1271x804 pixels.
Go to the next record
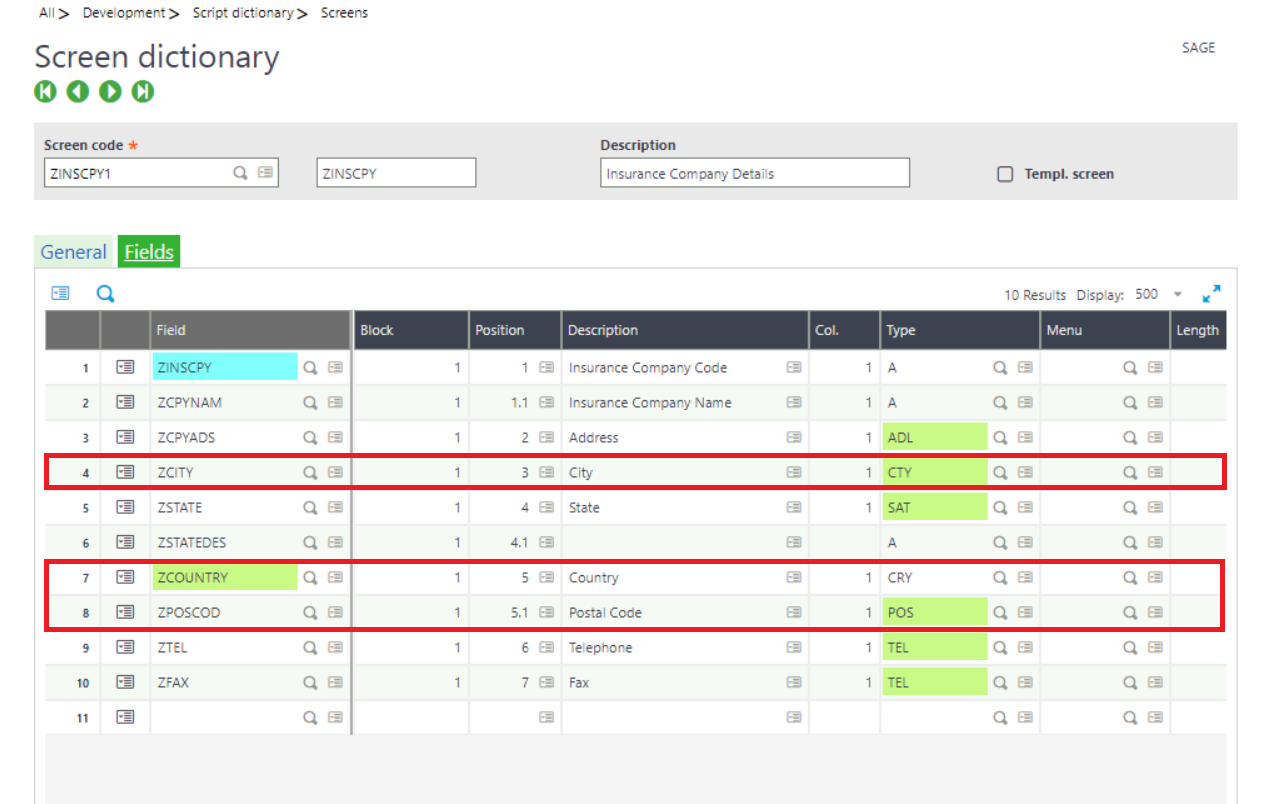point(110,91)
